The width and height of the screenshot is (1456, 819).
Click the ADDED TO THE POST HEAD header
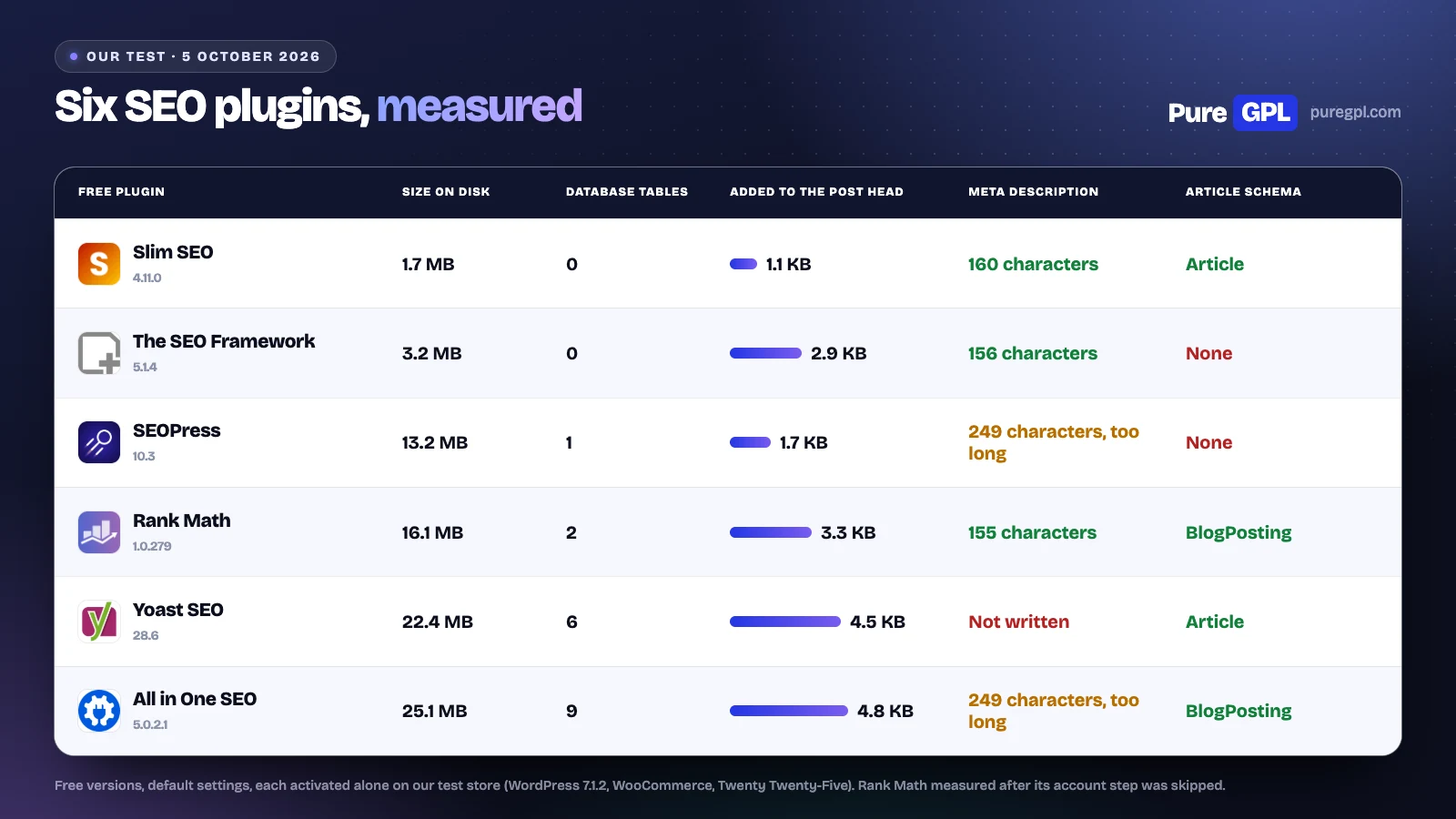pos(816,192)
